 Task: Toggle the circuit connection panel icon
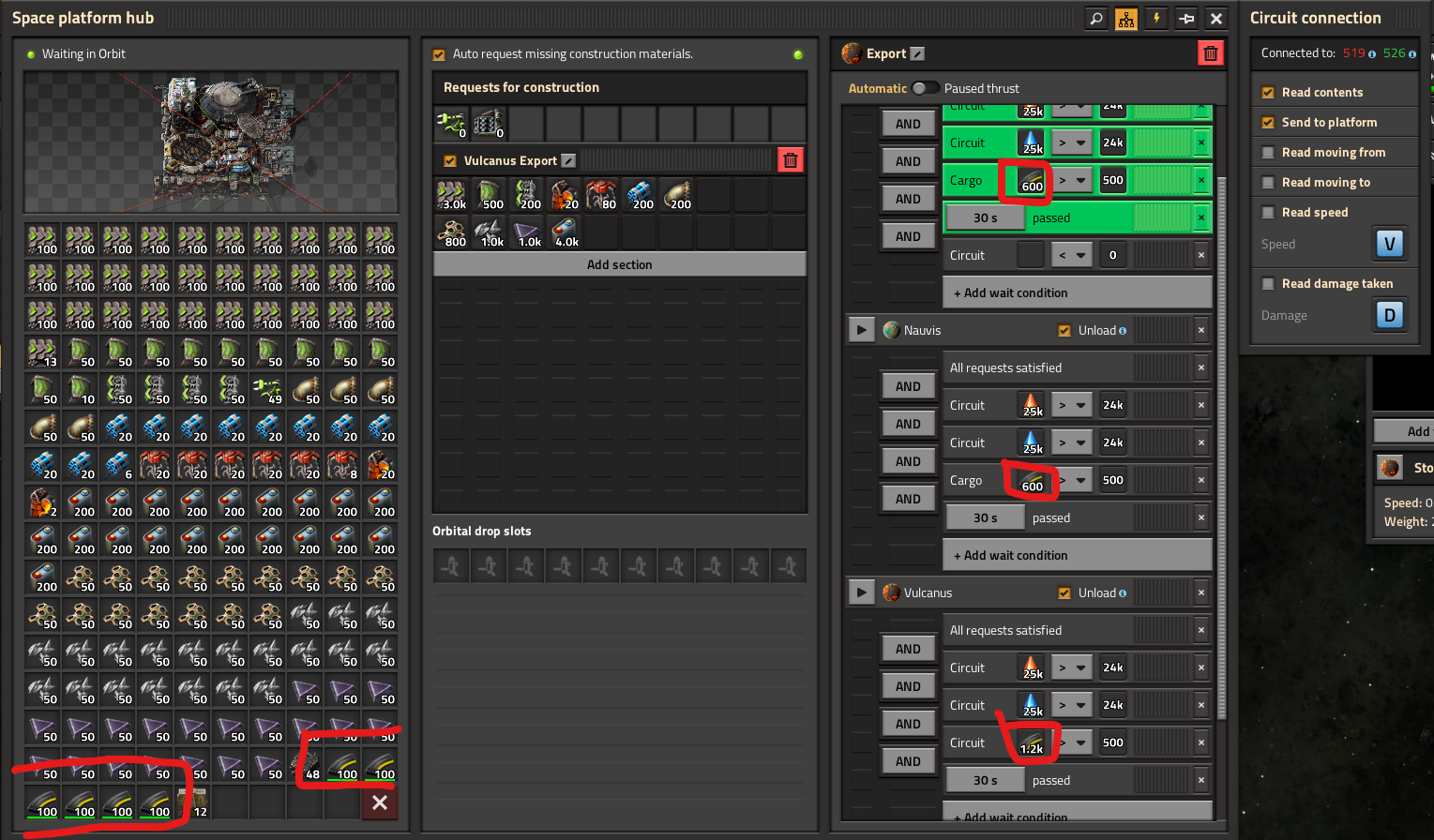(1126, 18)
